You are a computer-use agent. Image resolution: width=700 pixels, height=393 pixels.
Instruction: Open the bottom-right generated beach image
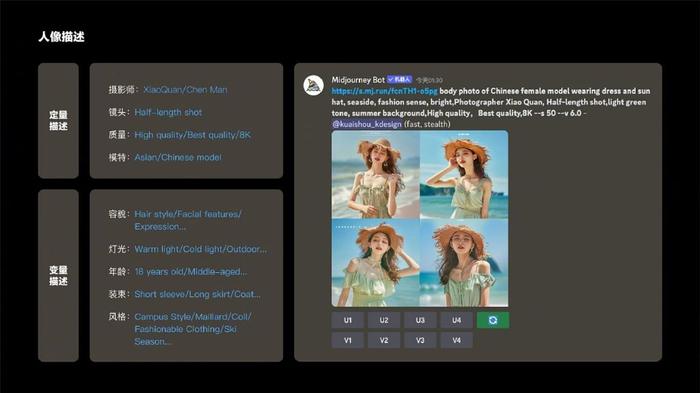coord(464,263)
